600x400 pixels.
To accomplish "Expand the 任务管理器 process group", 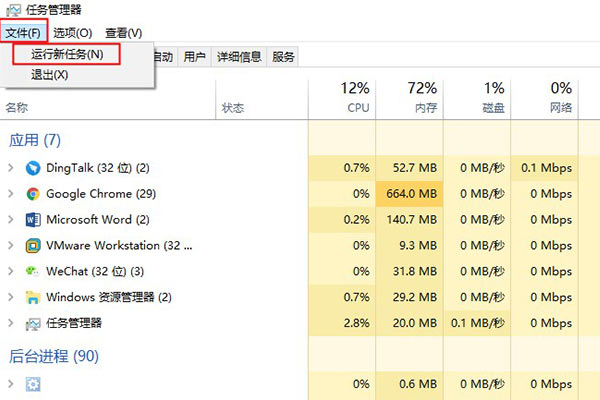I will [x=11, y=323].
